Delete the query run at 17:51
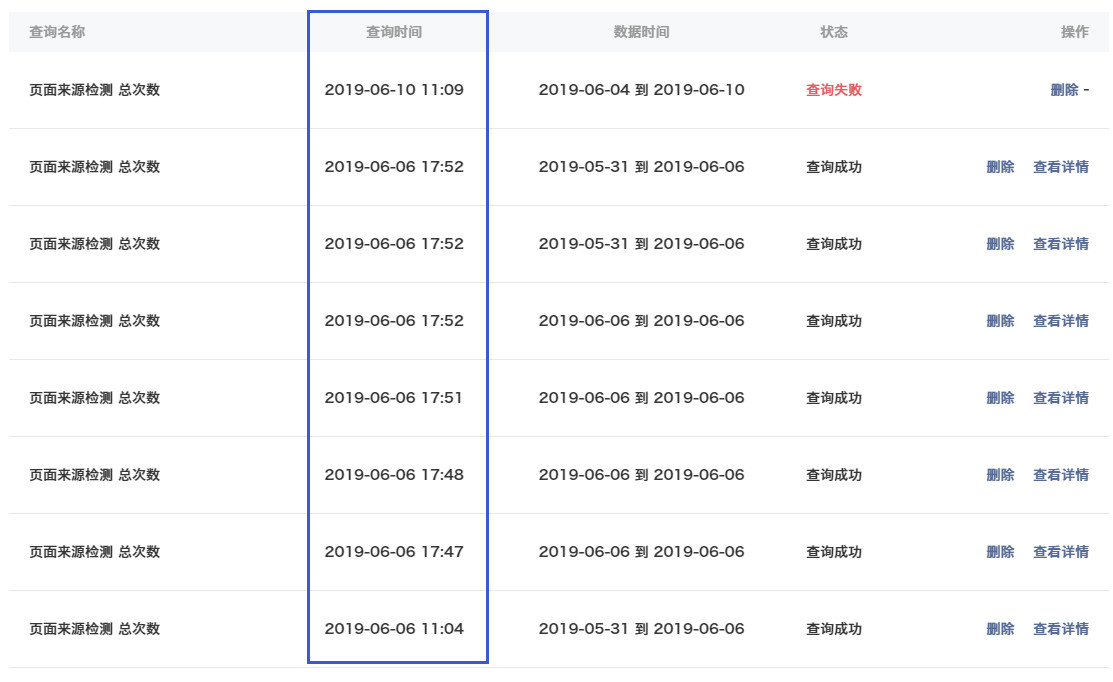 (x=1000, y=398)
